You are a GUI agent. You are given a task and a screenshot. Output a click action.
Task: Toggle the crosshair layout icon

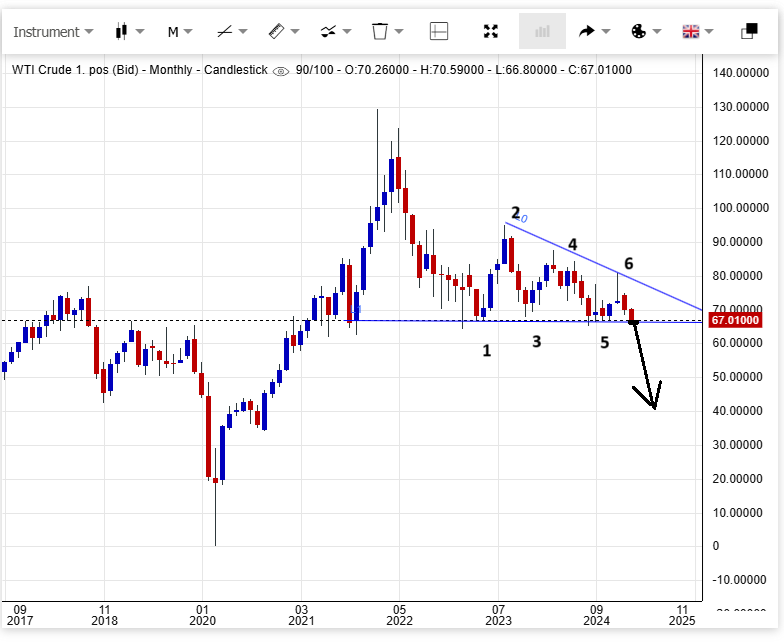[x=439, y=31]
